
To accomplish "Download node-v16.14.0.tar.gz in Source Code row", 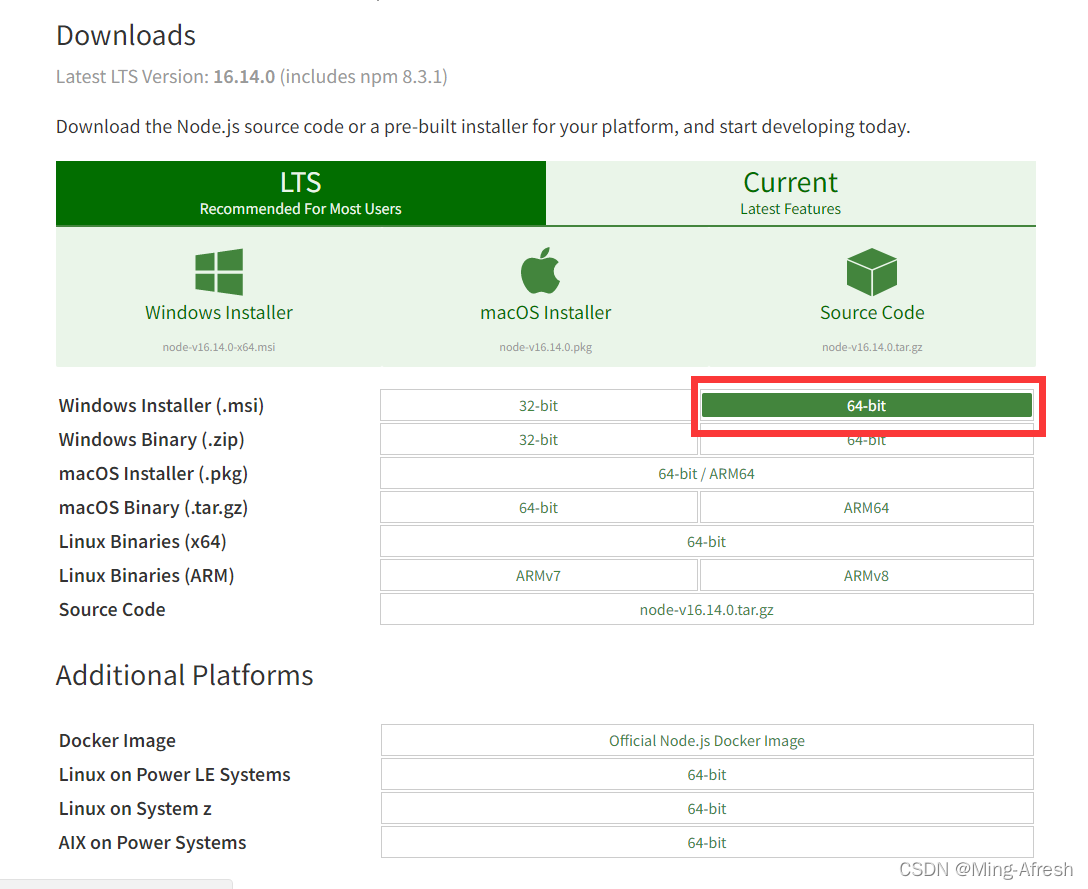I will [x=706, y=609].
